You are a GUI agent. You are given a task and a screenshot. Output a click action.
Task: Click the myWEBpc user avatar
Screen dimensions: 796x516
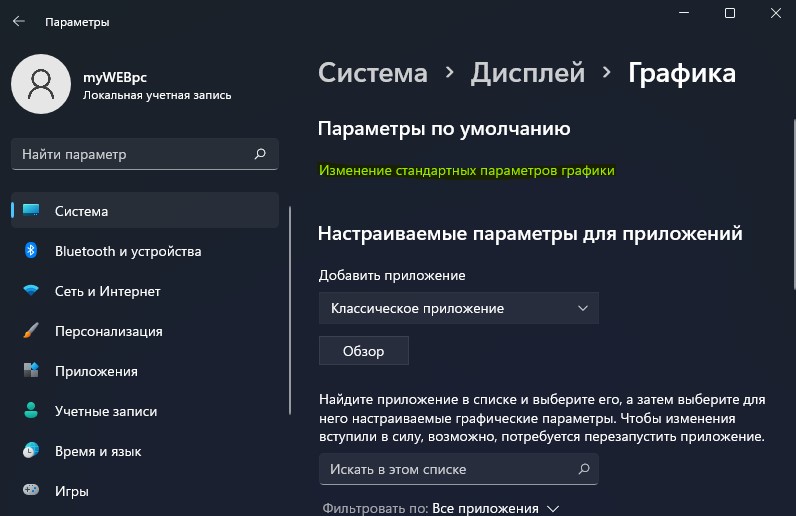point(41,84)
